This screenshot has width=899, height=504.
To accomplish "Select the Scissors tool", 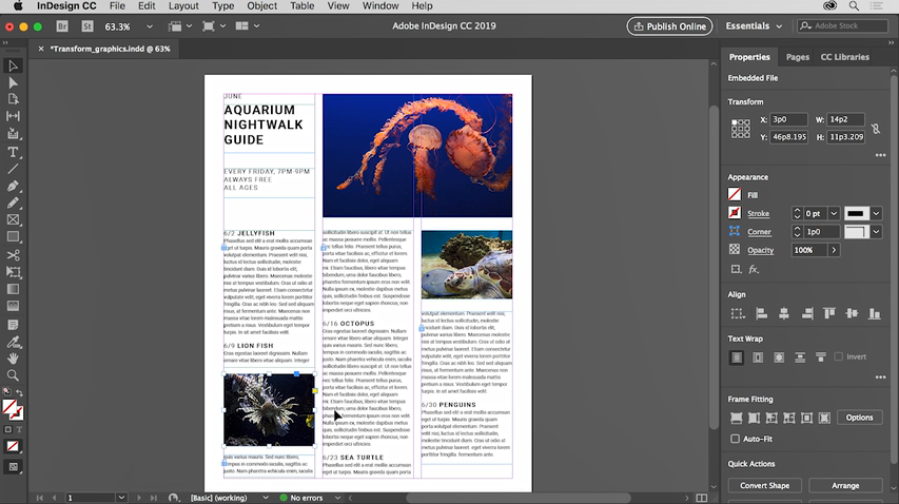I will pyautogui.click(x=13, y=254).
